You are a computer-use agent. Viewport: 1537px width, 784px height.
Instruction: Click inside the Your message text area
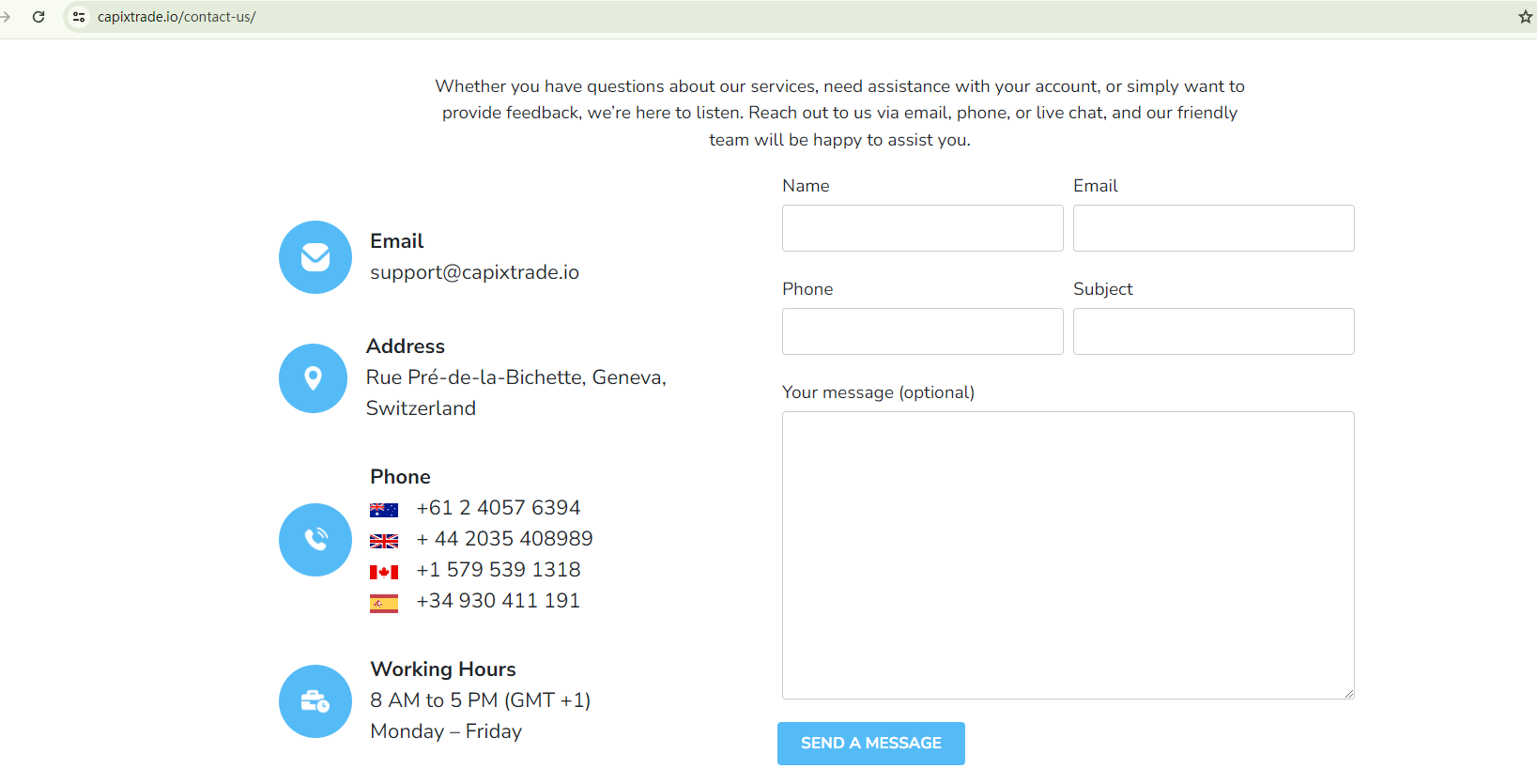1068,555
